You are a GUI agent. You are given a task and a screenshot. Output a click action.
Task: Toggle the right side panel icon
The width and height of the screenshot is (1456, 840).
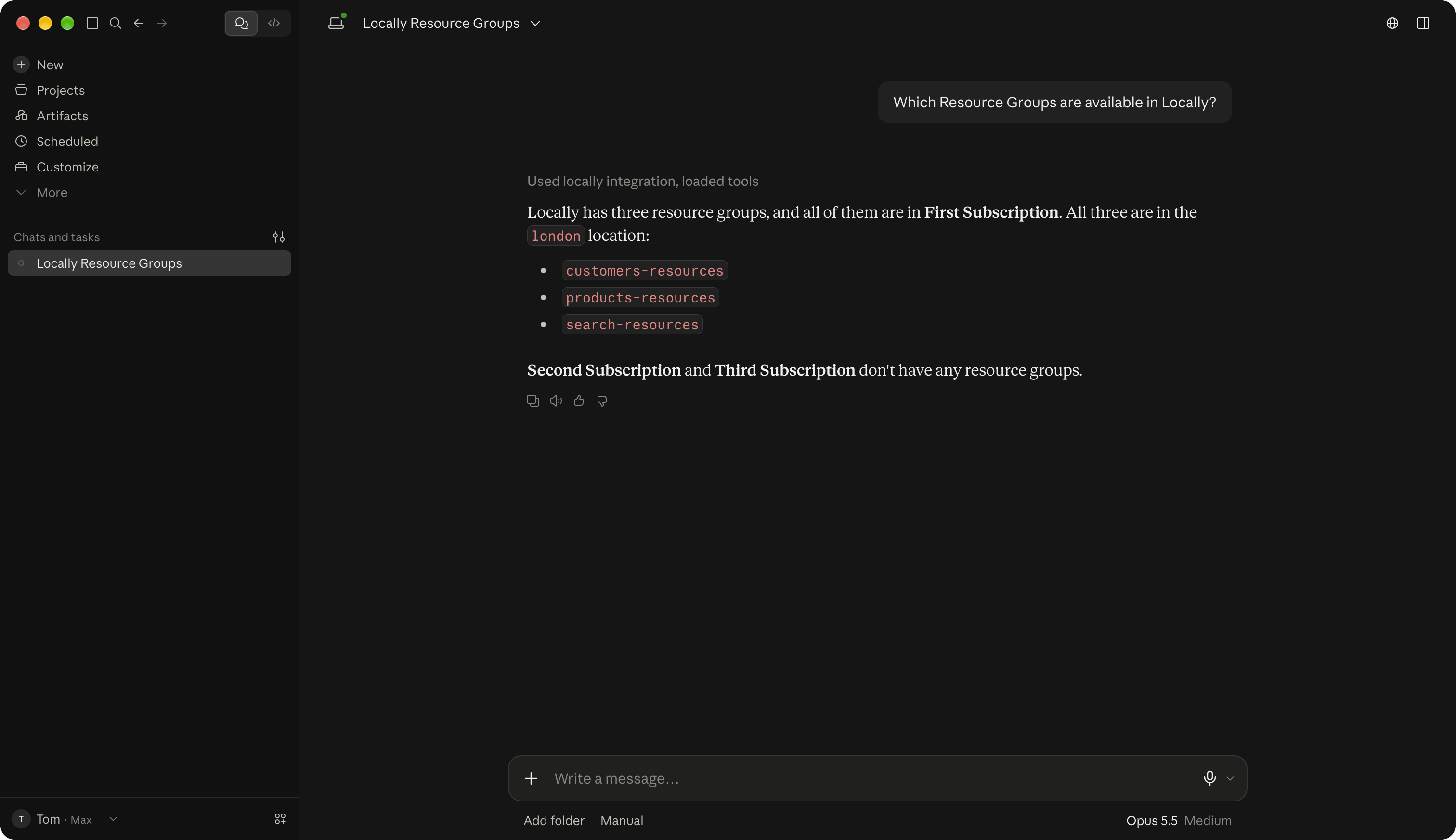coord(1423,23)
